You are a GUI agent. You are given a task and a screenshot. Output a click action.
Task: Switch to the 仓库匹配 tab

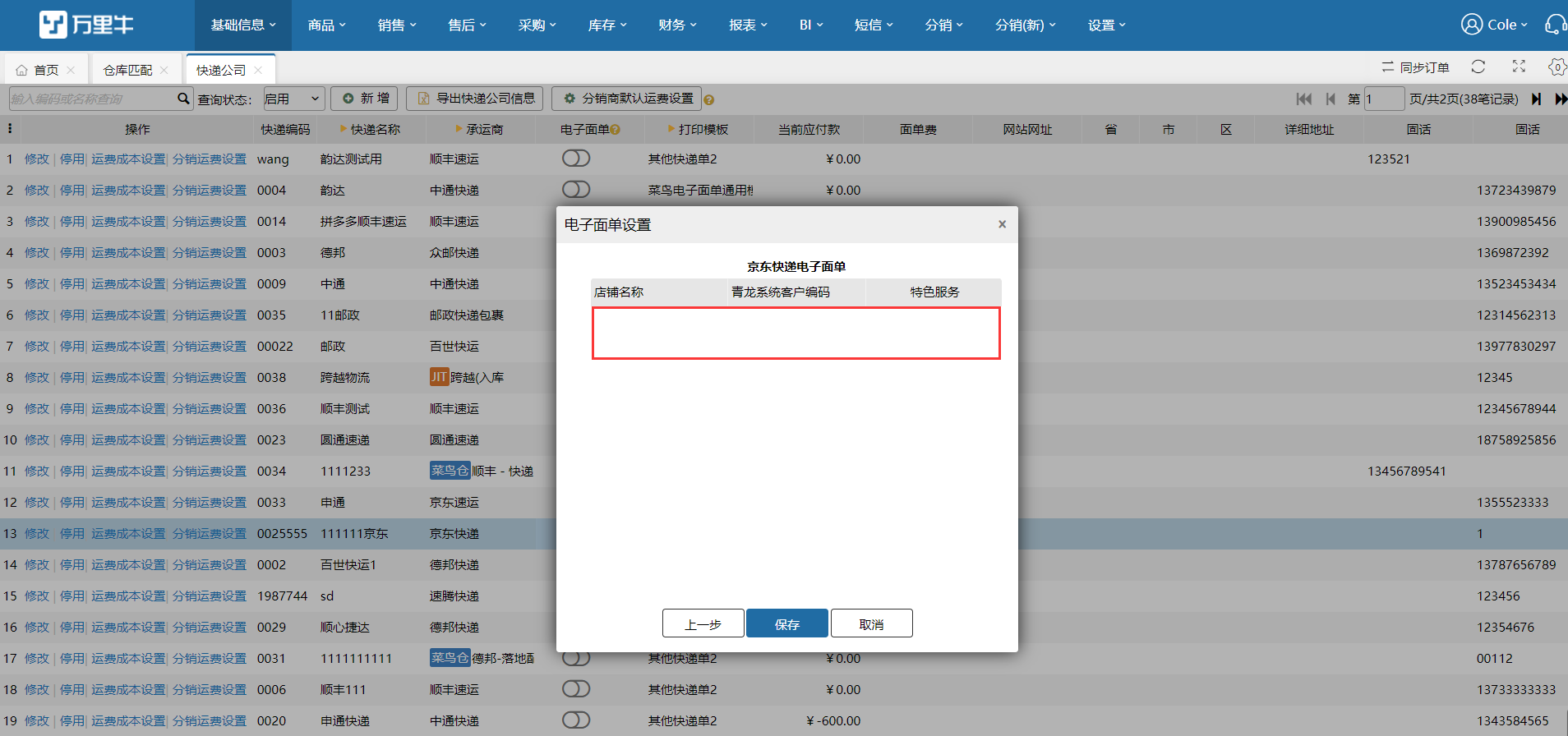point(128,70)
